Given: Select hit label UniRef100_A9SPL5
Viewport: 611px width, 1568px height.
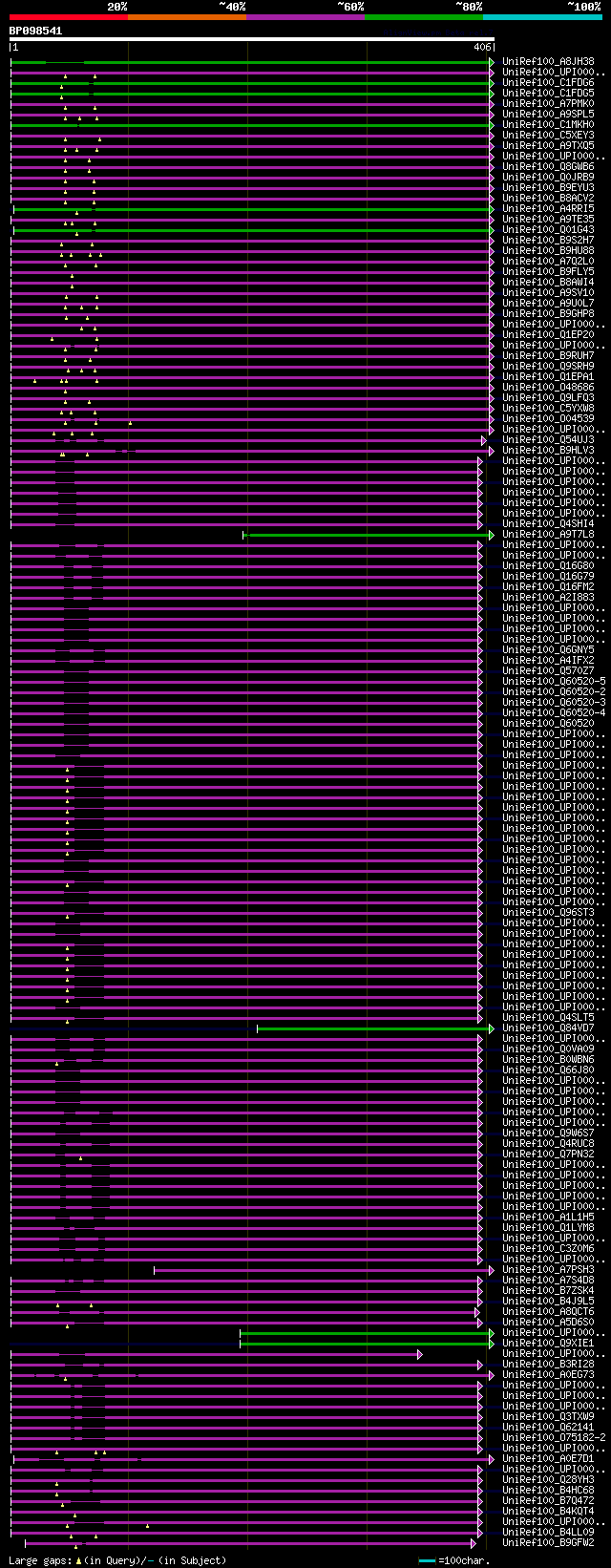Looking at the screenshot, I should point(548,115).
